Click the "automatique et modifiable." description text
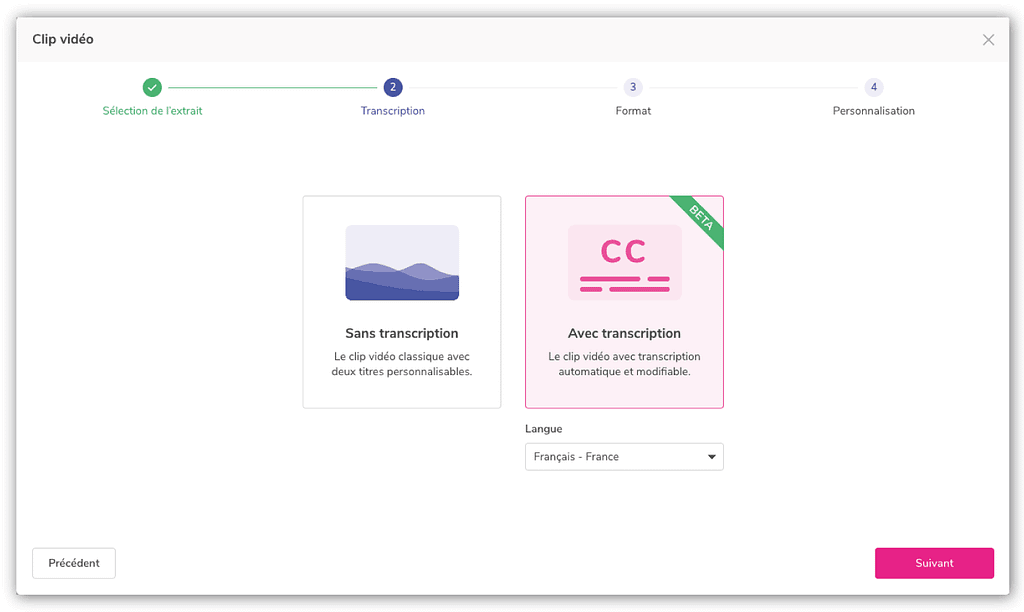This screenshot has height=612, width=1024. [624, 372]
